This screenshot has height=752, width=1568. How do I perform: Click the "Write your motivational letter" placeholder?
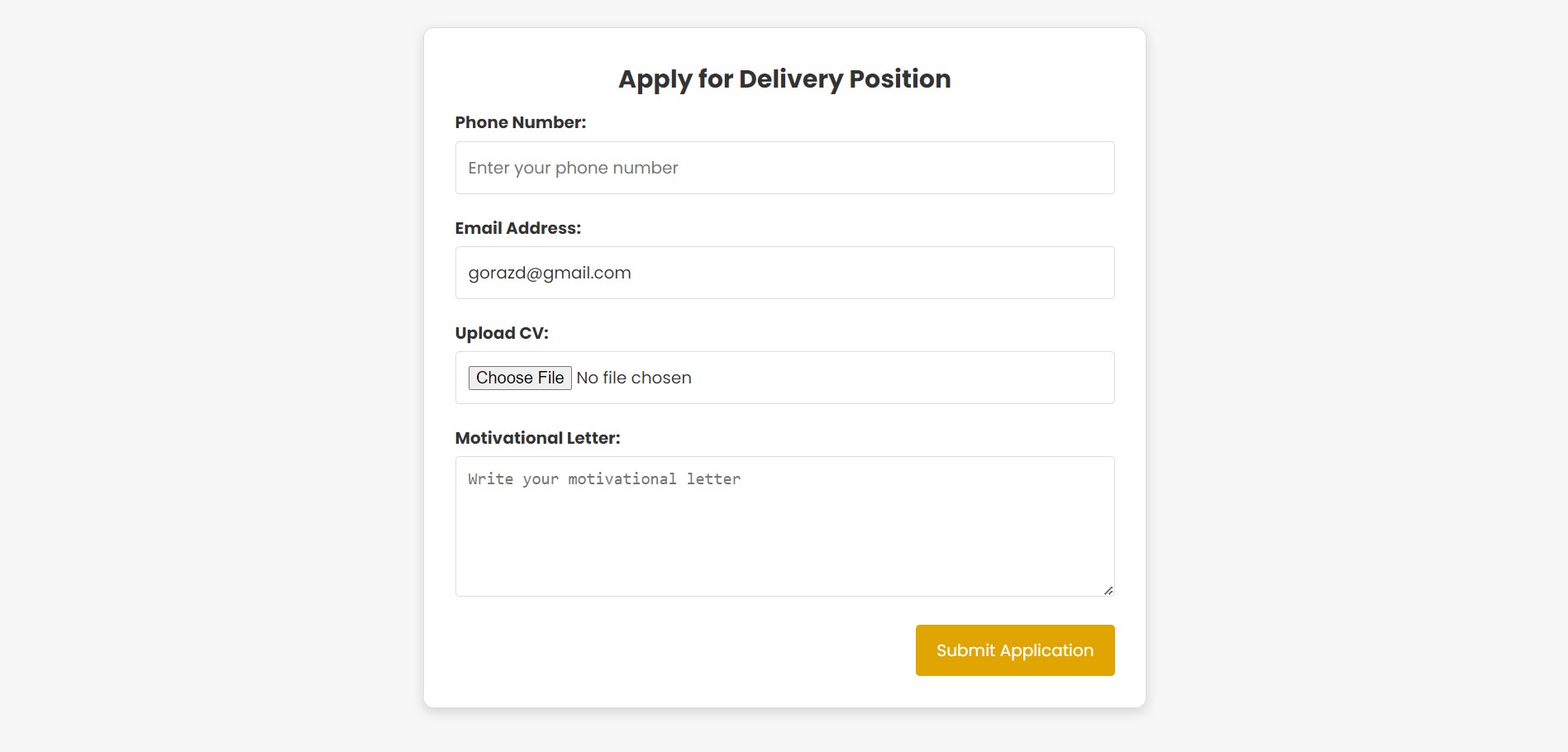click(x=603, y=479)
